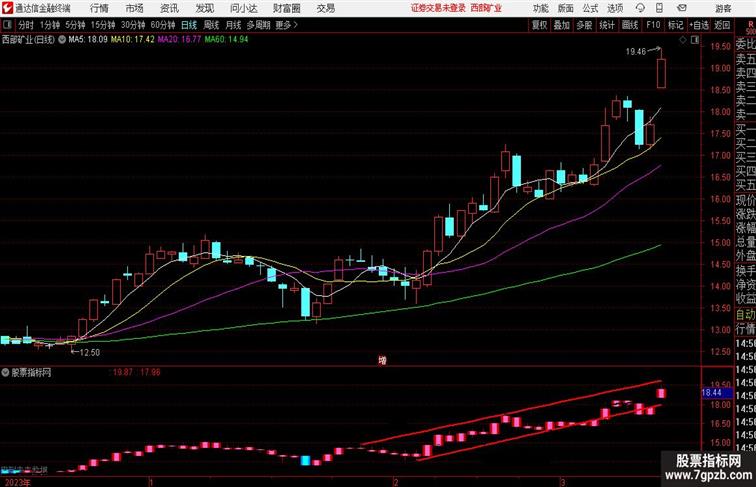Click the diamond icon at chart top right

(x=683, y=40)
